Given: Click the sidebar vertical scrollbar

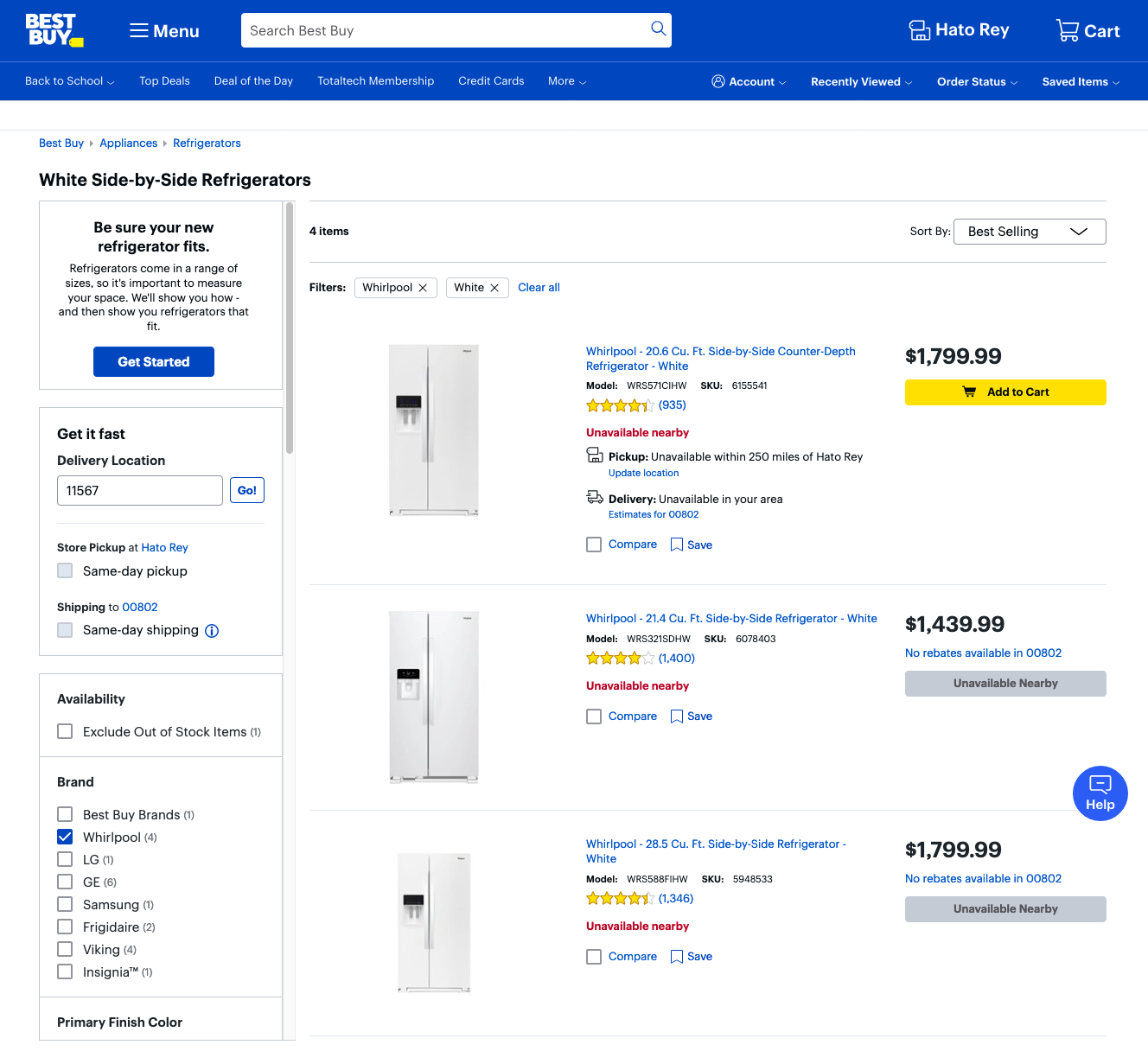Looking at the screenshot, I should (290, 328).
